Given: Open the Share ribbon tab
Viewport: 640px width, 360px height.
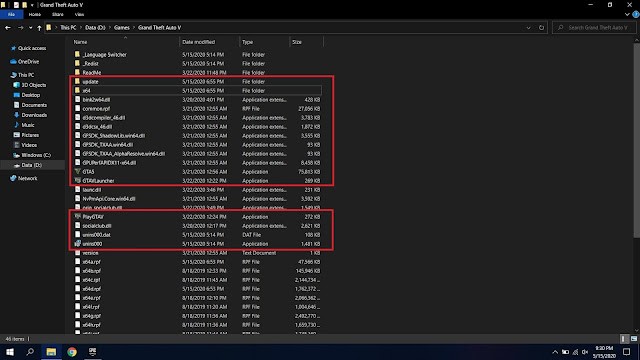Looking at the screenshot, I should click(x=58, y=14).
